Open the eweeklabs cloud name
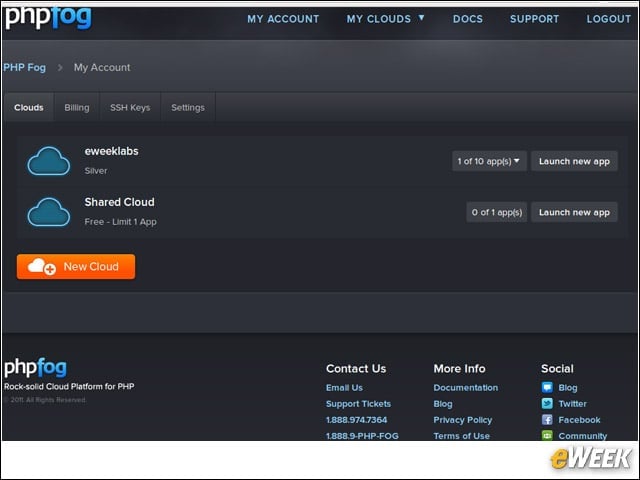Viewport: 640px width, 480px height. (111, 151)
